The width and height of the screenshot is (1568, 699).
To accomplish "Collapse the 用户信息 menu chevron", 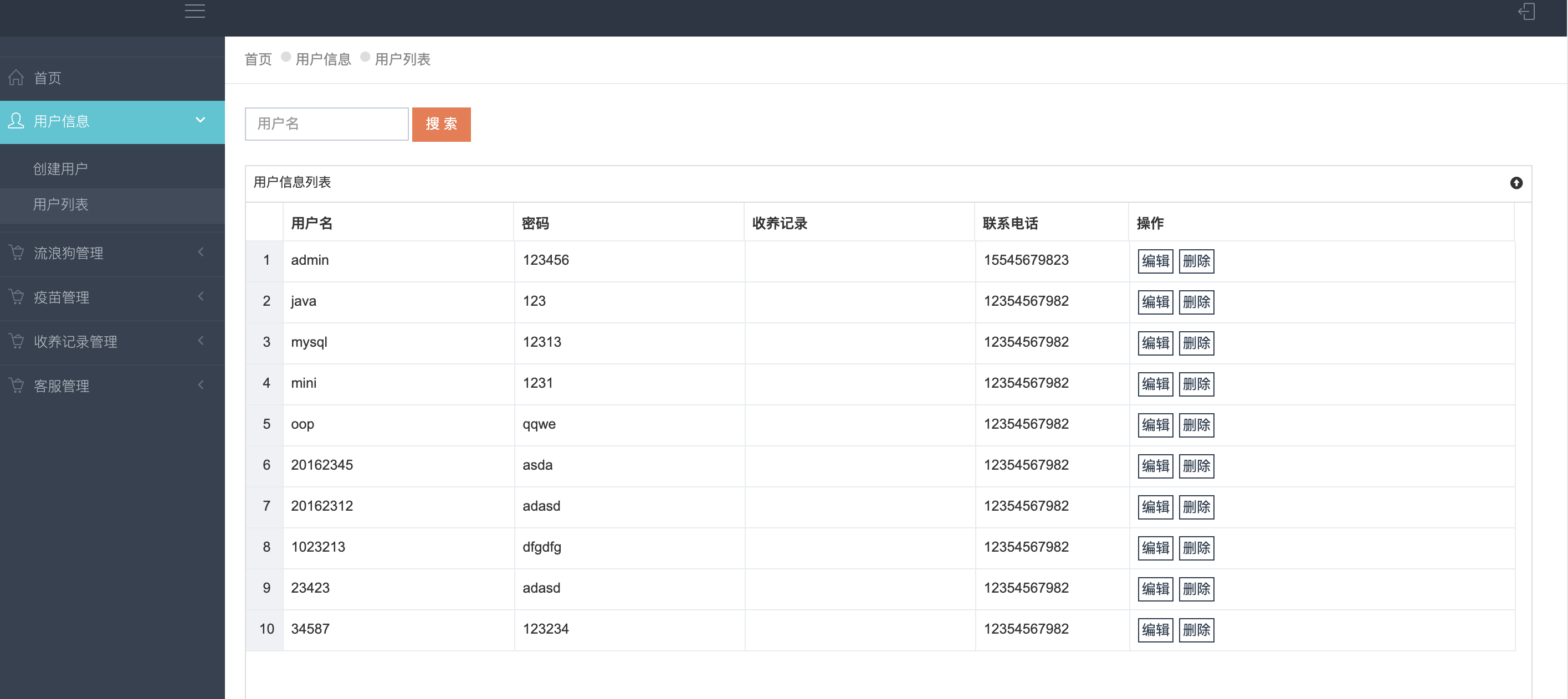I will coord(200,120).
